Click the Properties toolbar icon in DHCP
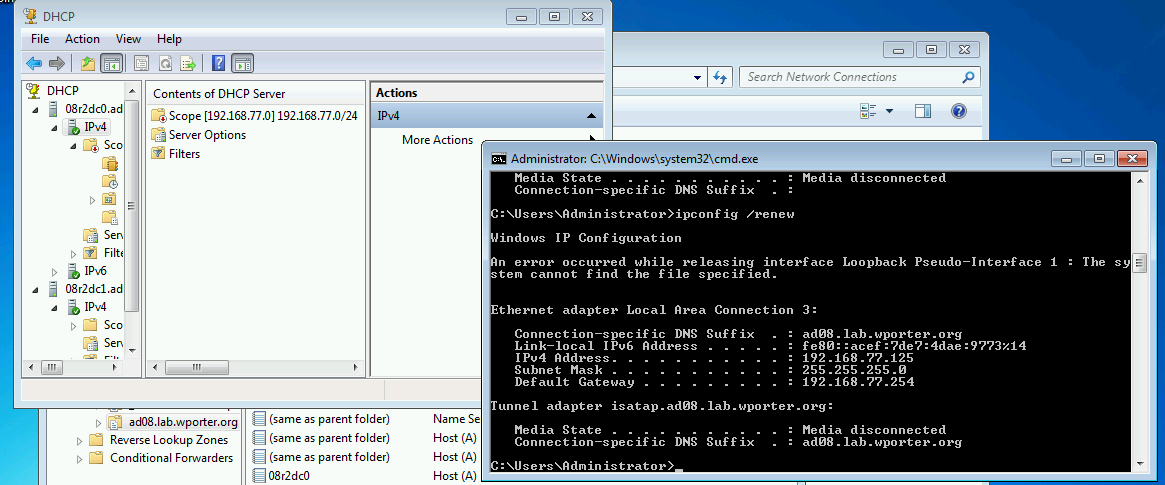 pyautogui.click(x=141, y=63)
